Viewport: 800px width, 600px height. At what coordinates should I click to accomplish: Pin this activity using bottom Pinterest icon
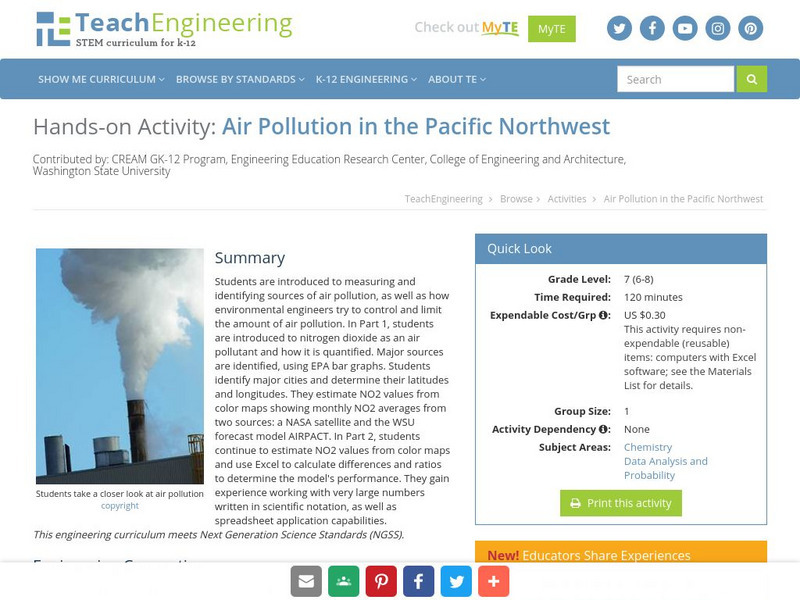tap(380, 581)
